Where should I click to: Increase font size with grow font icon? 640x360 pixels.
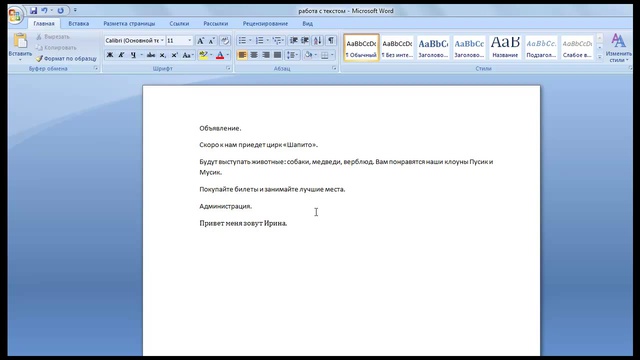tap(200, 41)
